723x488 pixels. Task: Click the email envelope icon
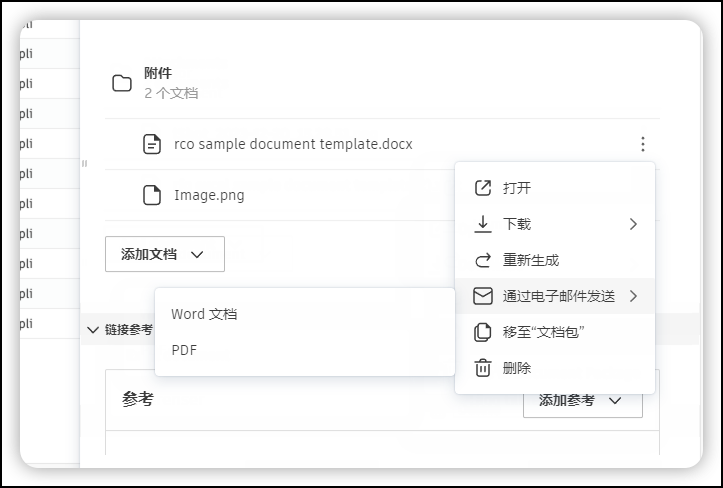pos(483,296)
